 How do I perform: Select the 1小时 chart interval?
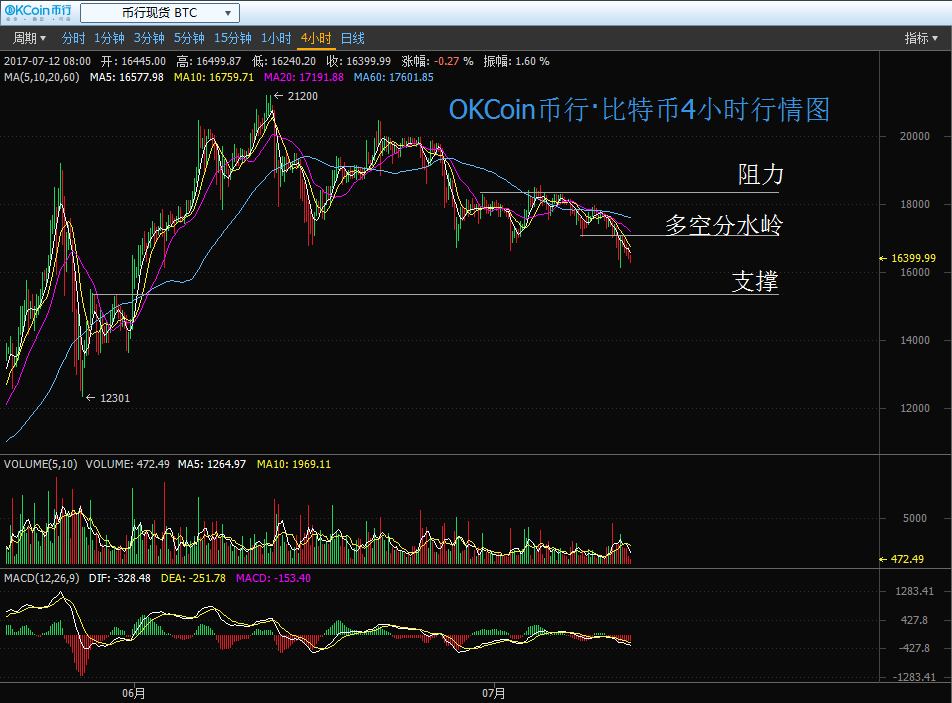pos(276,38)
